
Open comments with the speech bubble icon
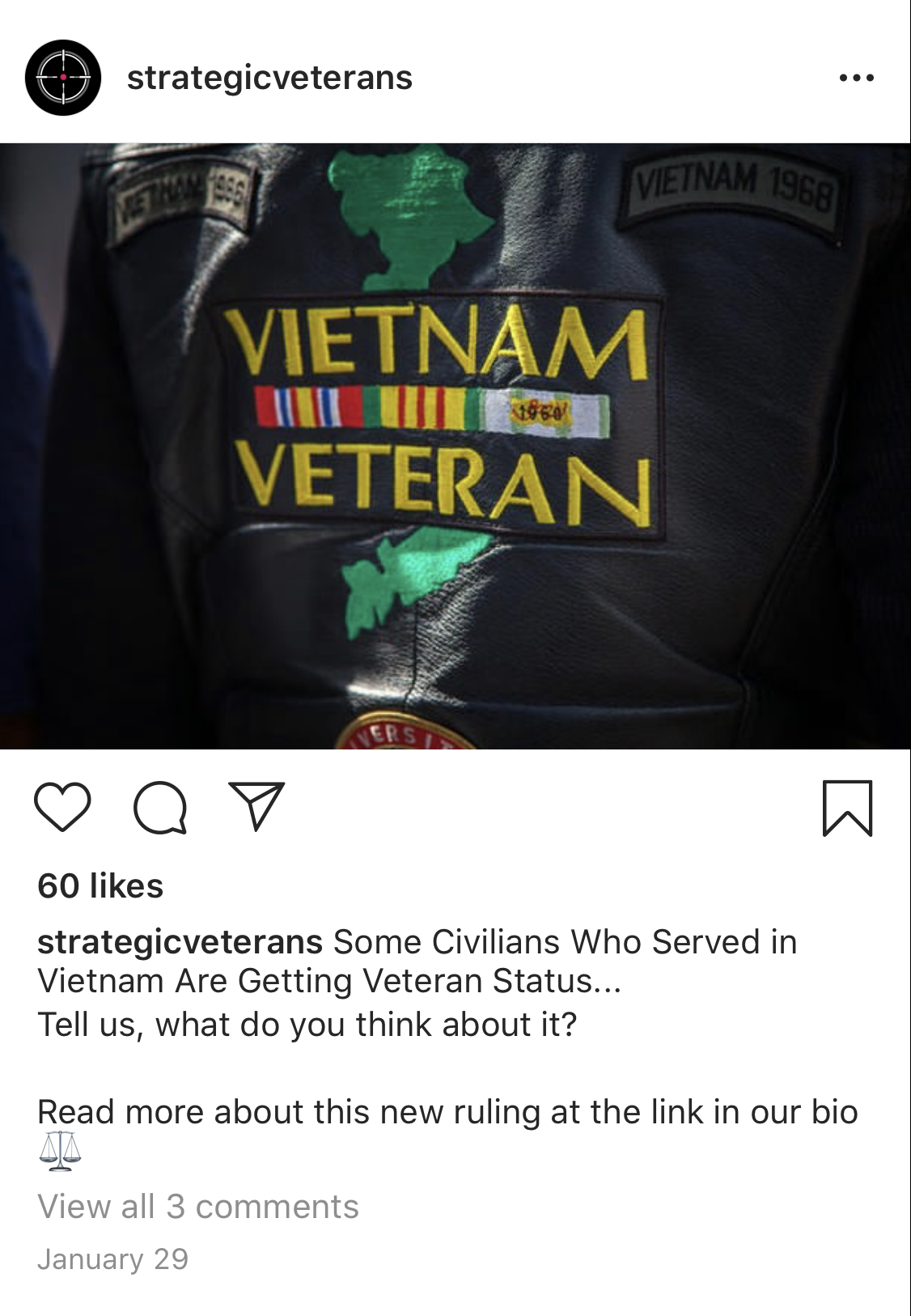pyautogui.click(x=160, y=807)
